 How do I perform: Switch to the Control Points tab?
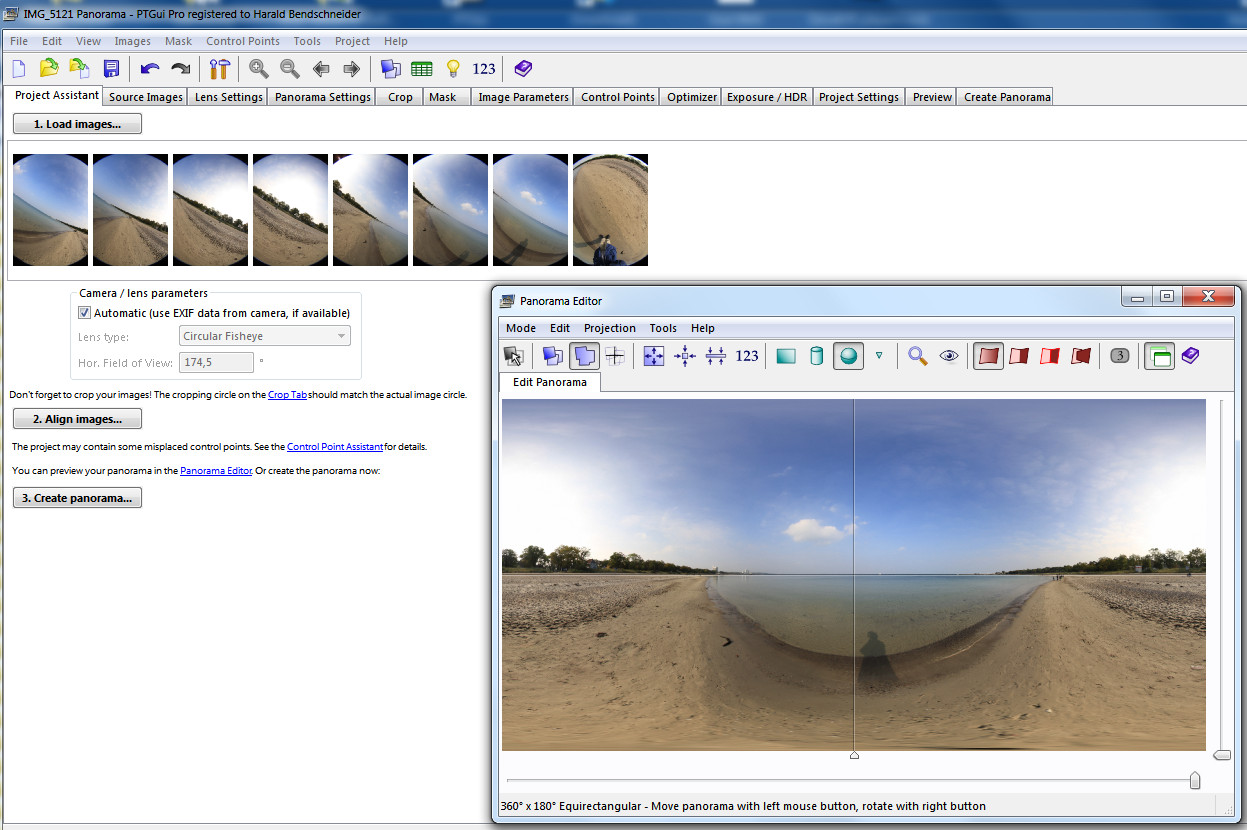coord(617,97)
